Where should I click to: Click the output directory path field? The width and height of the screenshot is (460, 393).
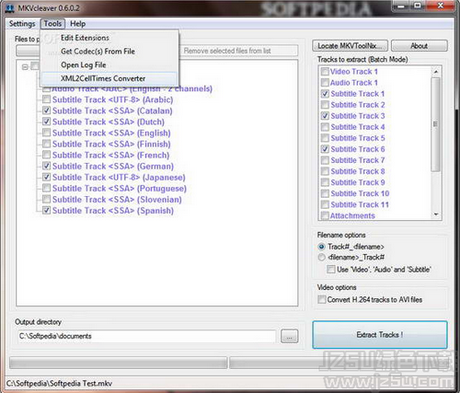tap(146, 336)
